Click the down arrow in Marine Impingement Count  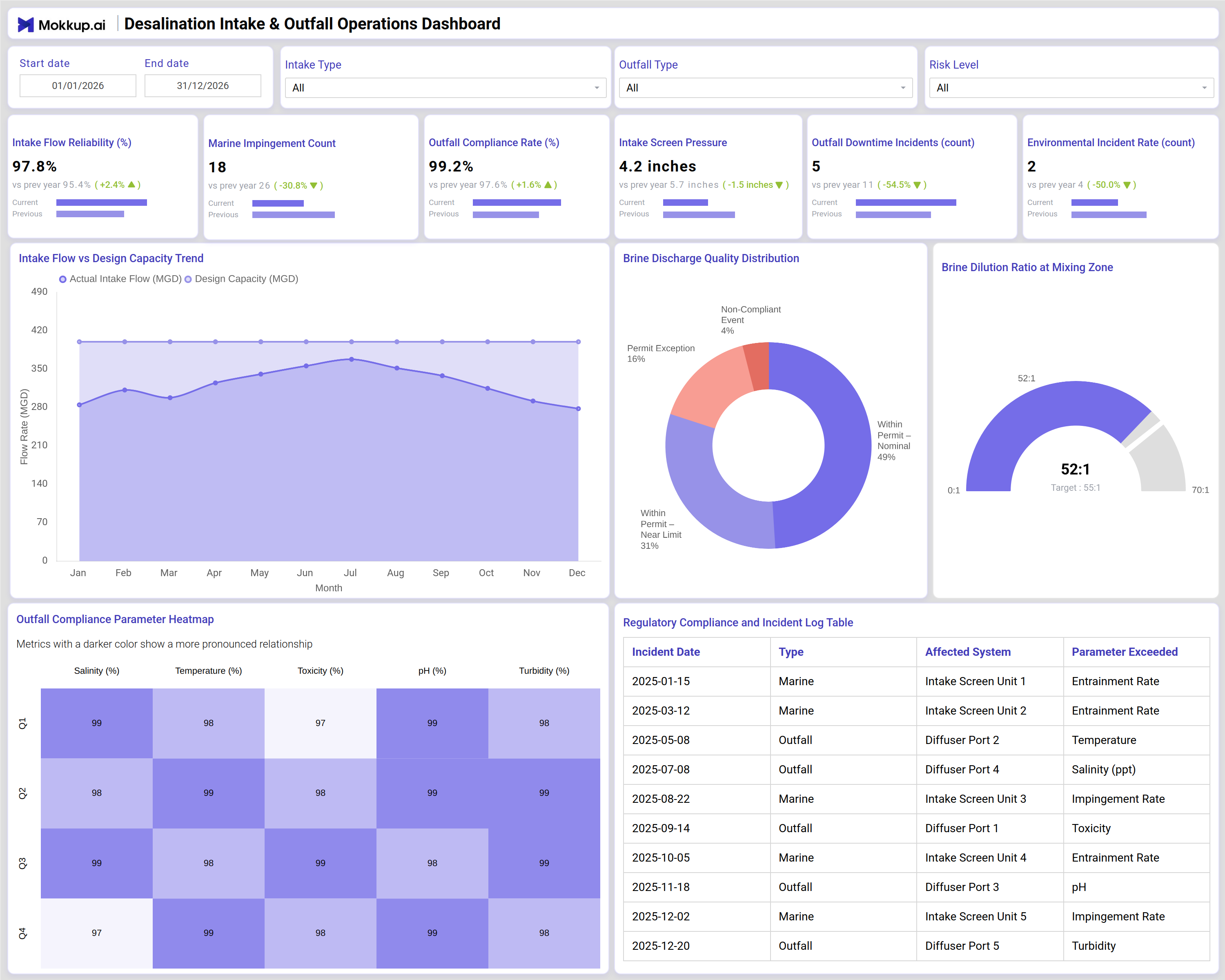click(x=314, y=186)
